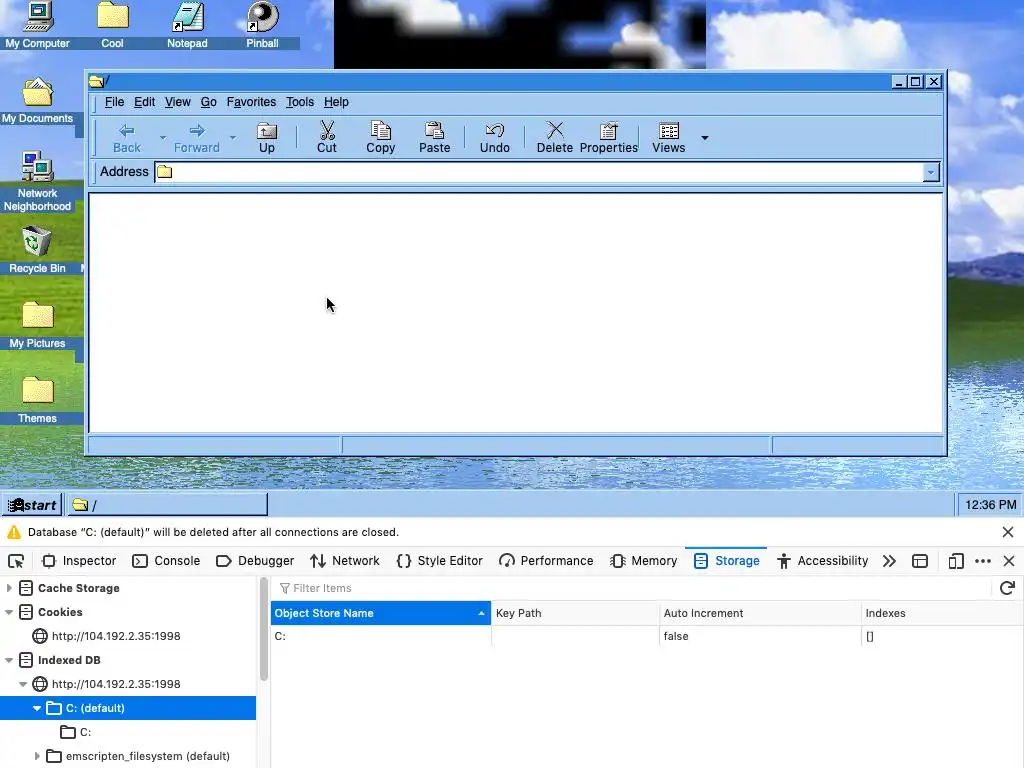Switch to the Network tab
This screenshot has height=768, width=1024.
point(345,561)
